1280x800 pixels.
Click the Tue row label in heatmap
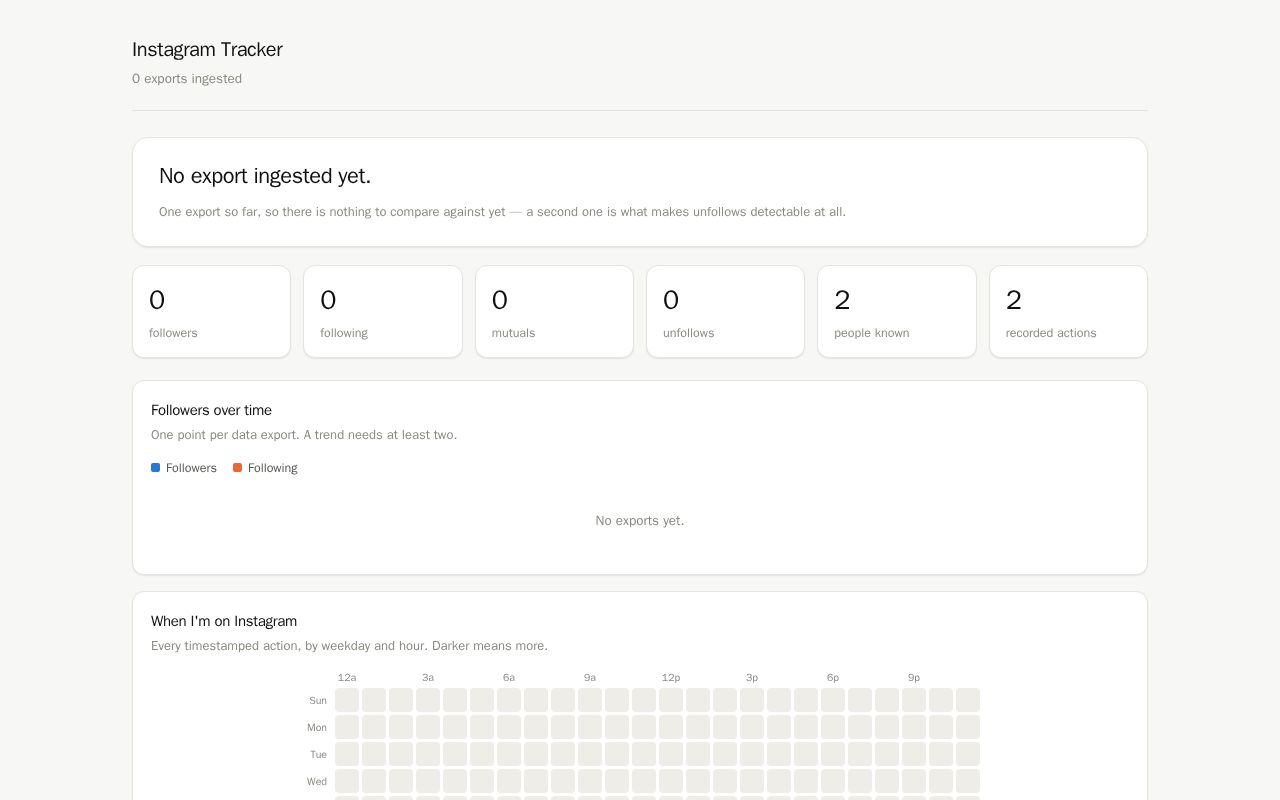click(x=318, y=755)
